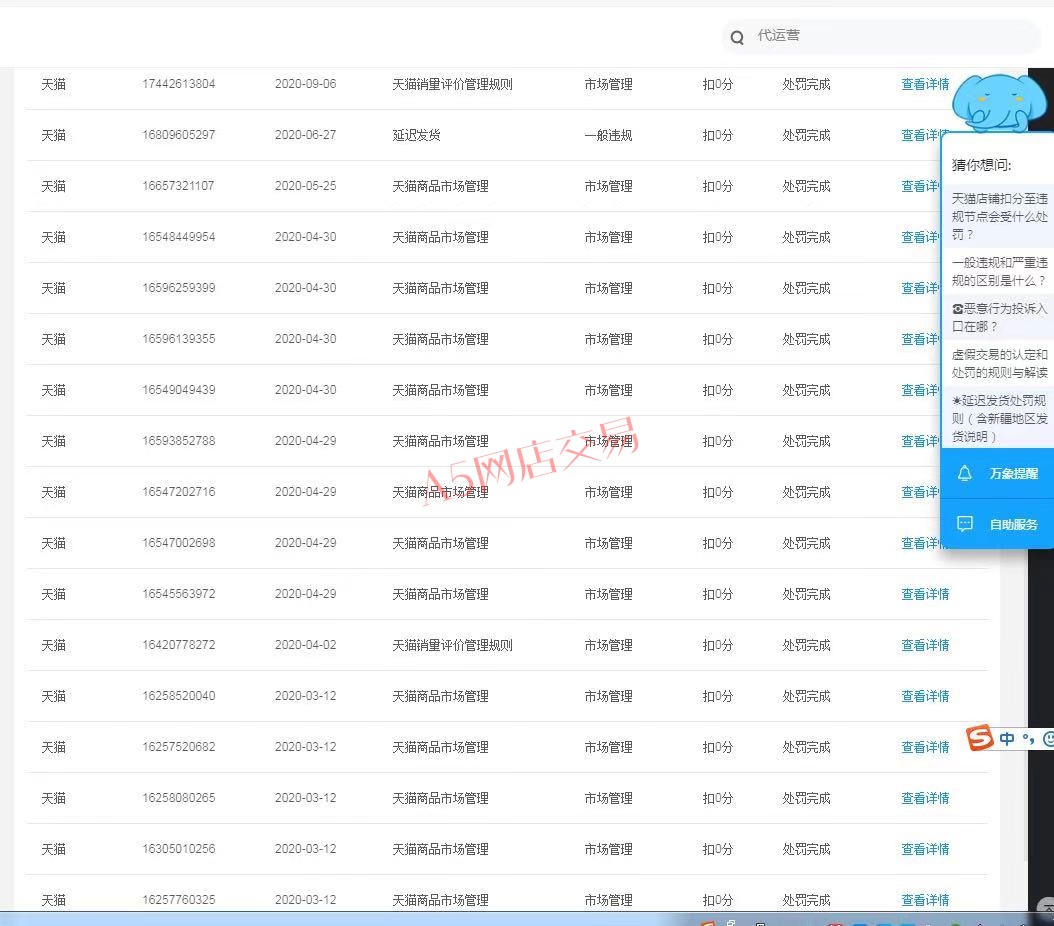Click 处罚完成 status in row 16545563972

(x=806, y=595)
